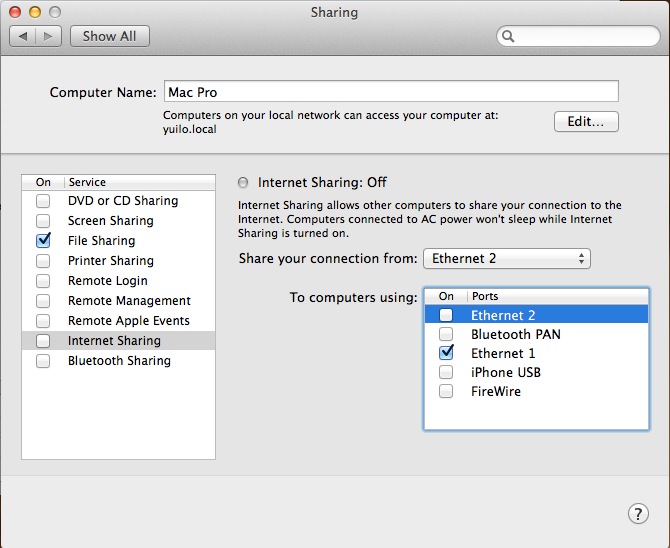
Task: Enable DVD or CD Sharing checkbox
Action: 43,201
